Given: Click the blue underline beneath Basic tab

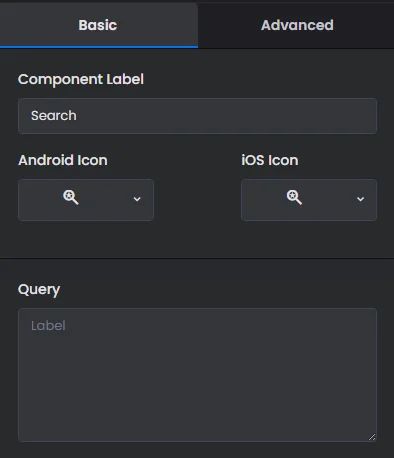Looking at the screenshot, I should coord(99,47).
